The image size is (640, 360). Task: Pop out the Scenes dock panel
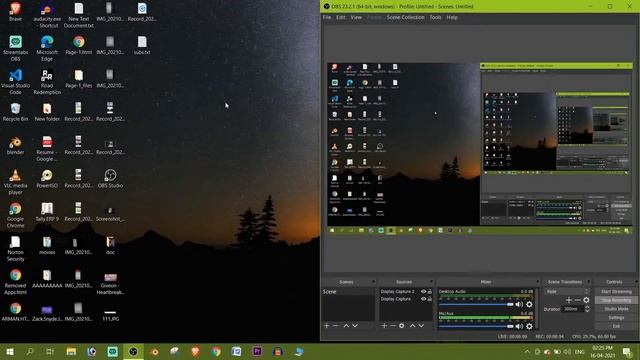pyautogui.click(x=373, y=282)
